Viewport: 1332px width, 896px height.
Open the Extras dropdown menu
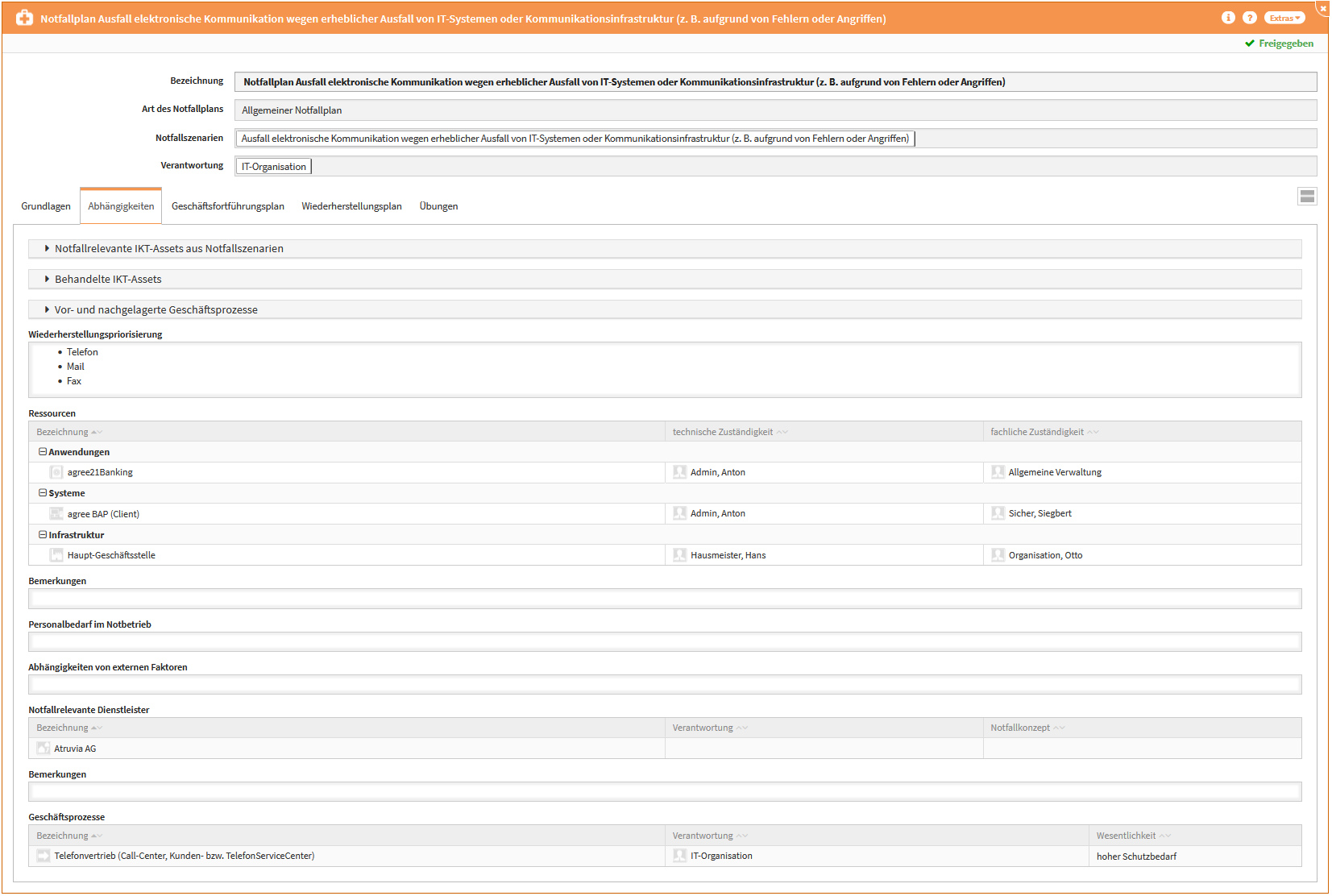[1284, 18]
